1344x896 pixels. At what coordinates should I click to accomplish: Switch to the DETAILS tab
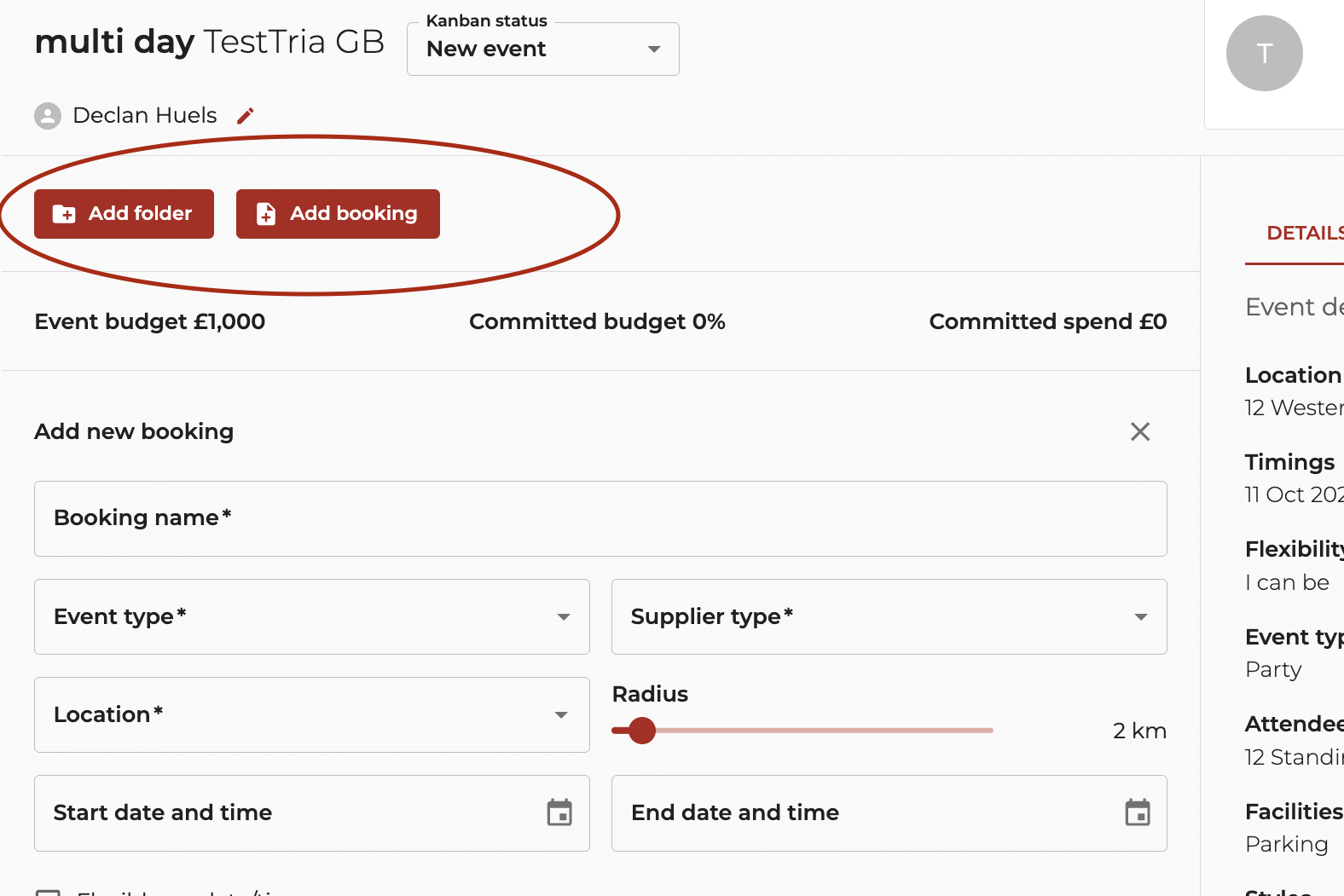point(1304,234)
